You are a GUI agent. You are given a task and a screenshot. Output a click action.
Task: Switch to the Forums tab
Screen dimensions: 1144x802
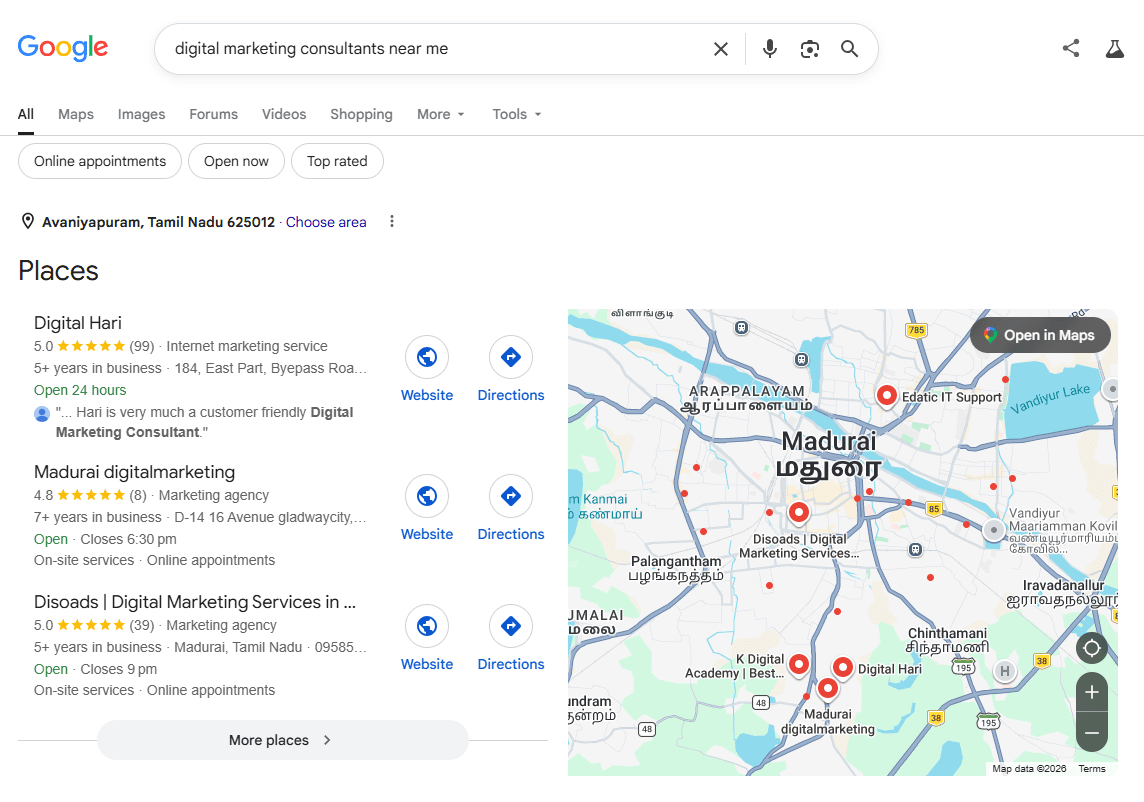[214, 115]
